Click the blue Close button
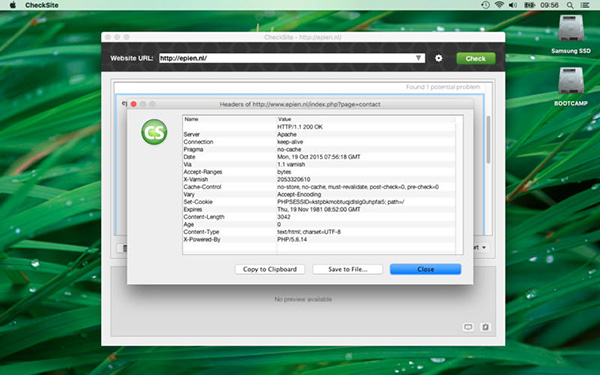Screen dimensions: 600x375 (426, 269)
